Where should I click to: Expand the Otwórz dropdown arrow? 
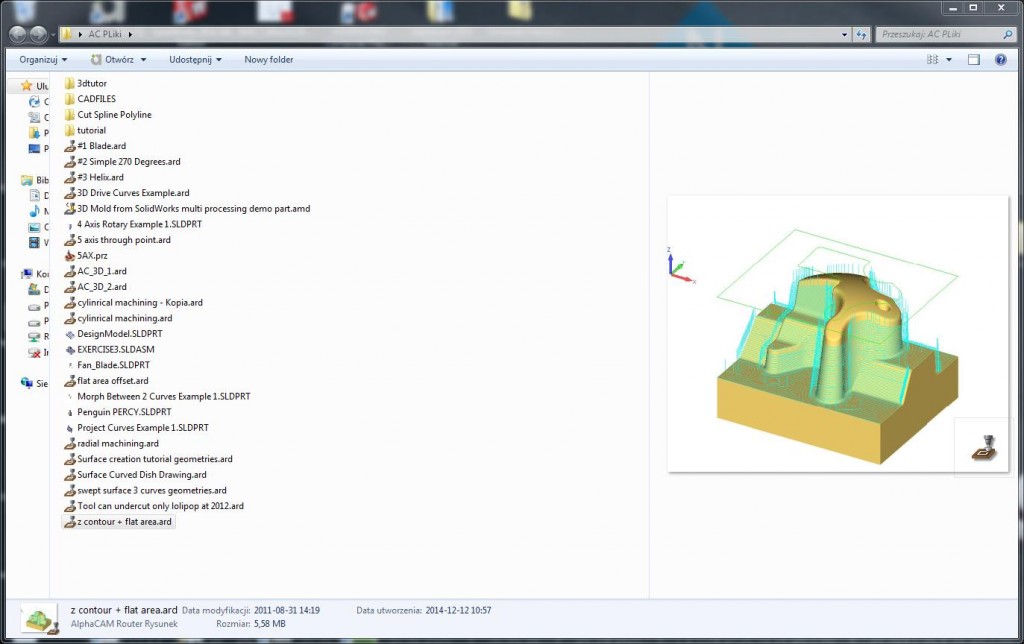(x=143, y=60)
